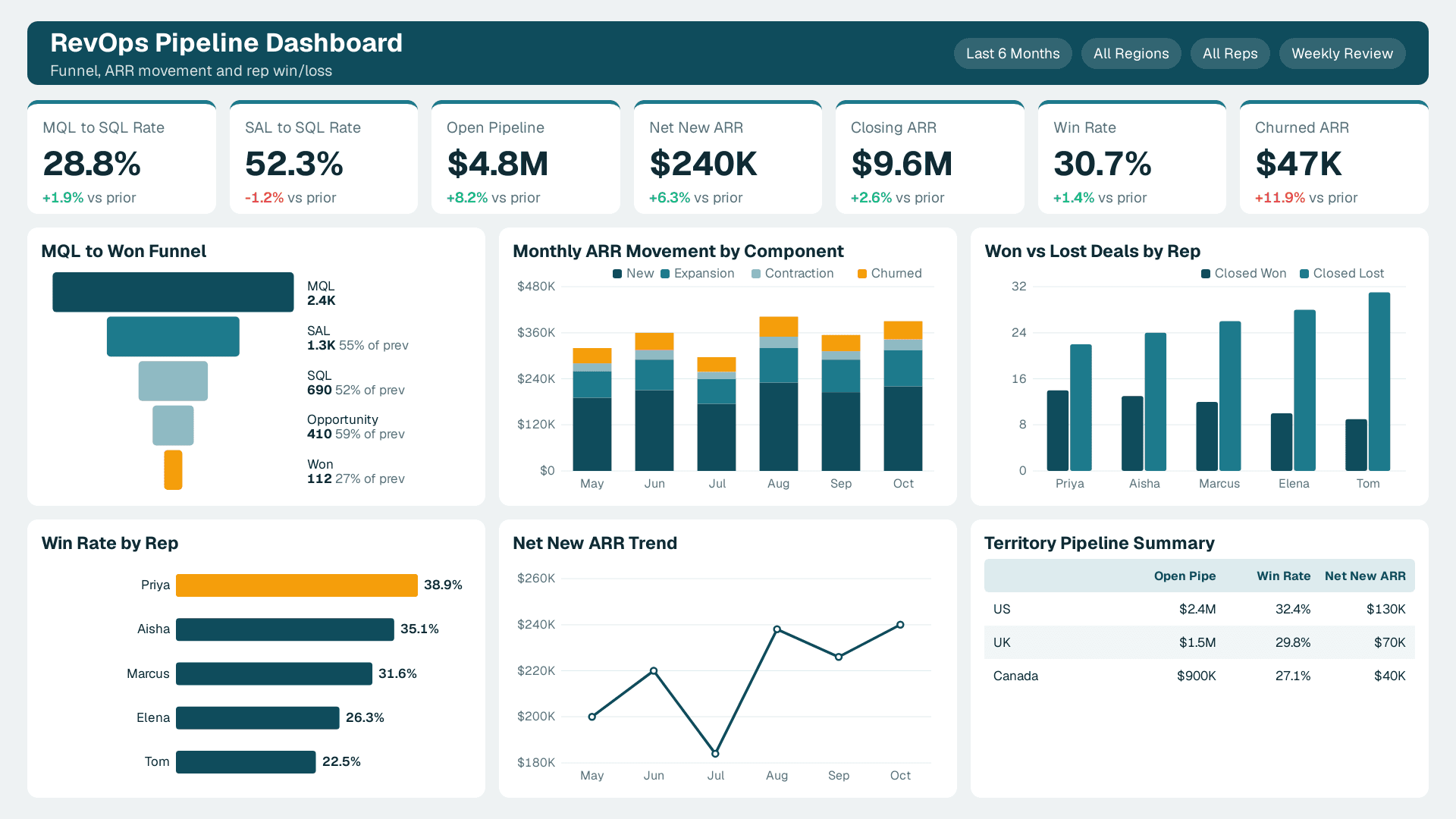Click the Open Pipeline $4.8M value
1456x819 pixels.
pos(497,164)
